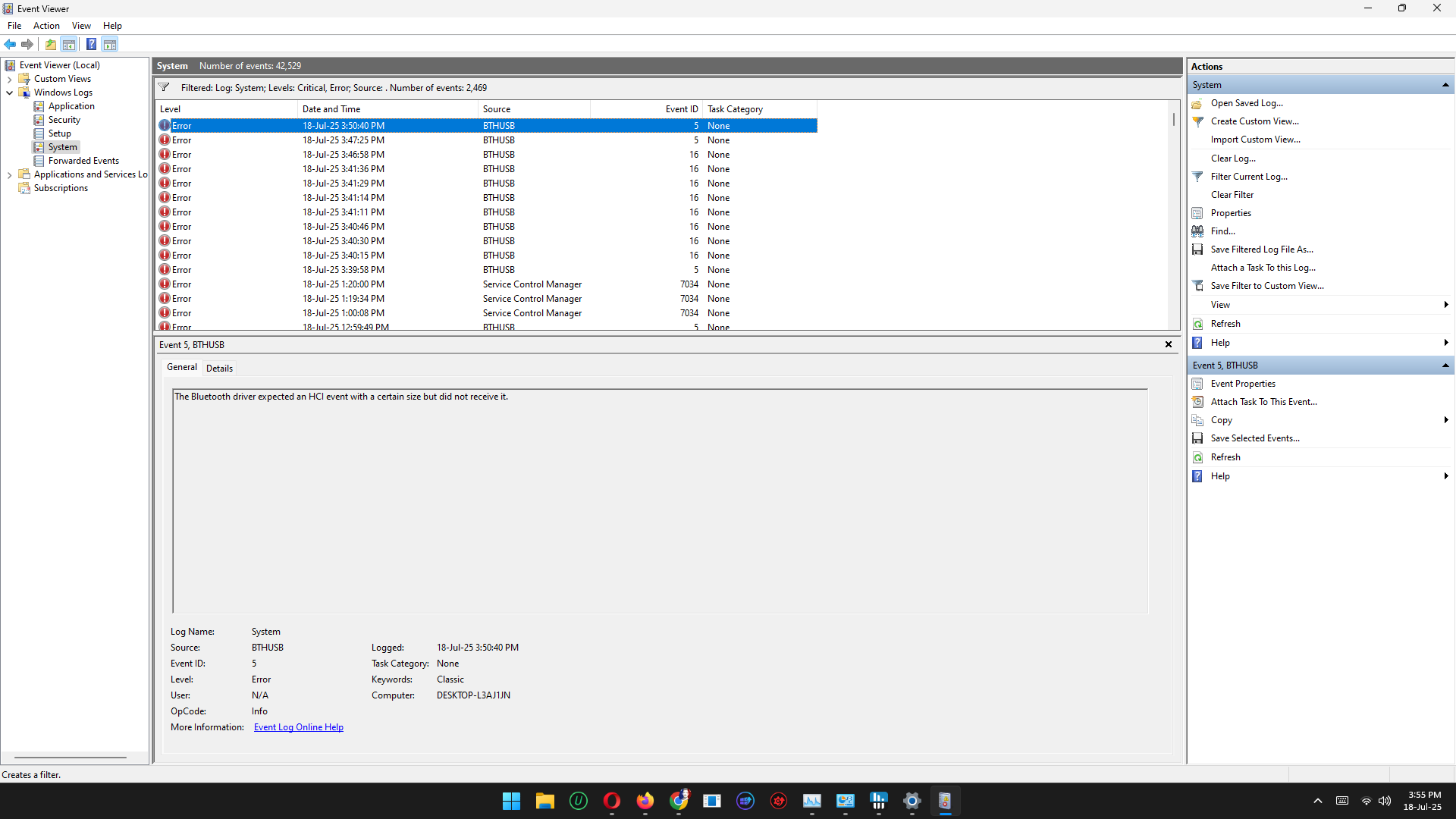Click the Up One Level folder icon
Viewport: 1456px width, 819px height.
pos(50,44)
